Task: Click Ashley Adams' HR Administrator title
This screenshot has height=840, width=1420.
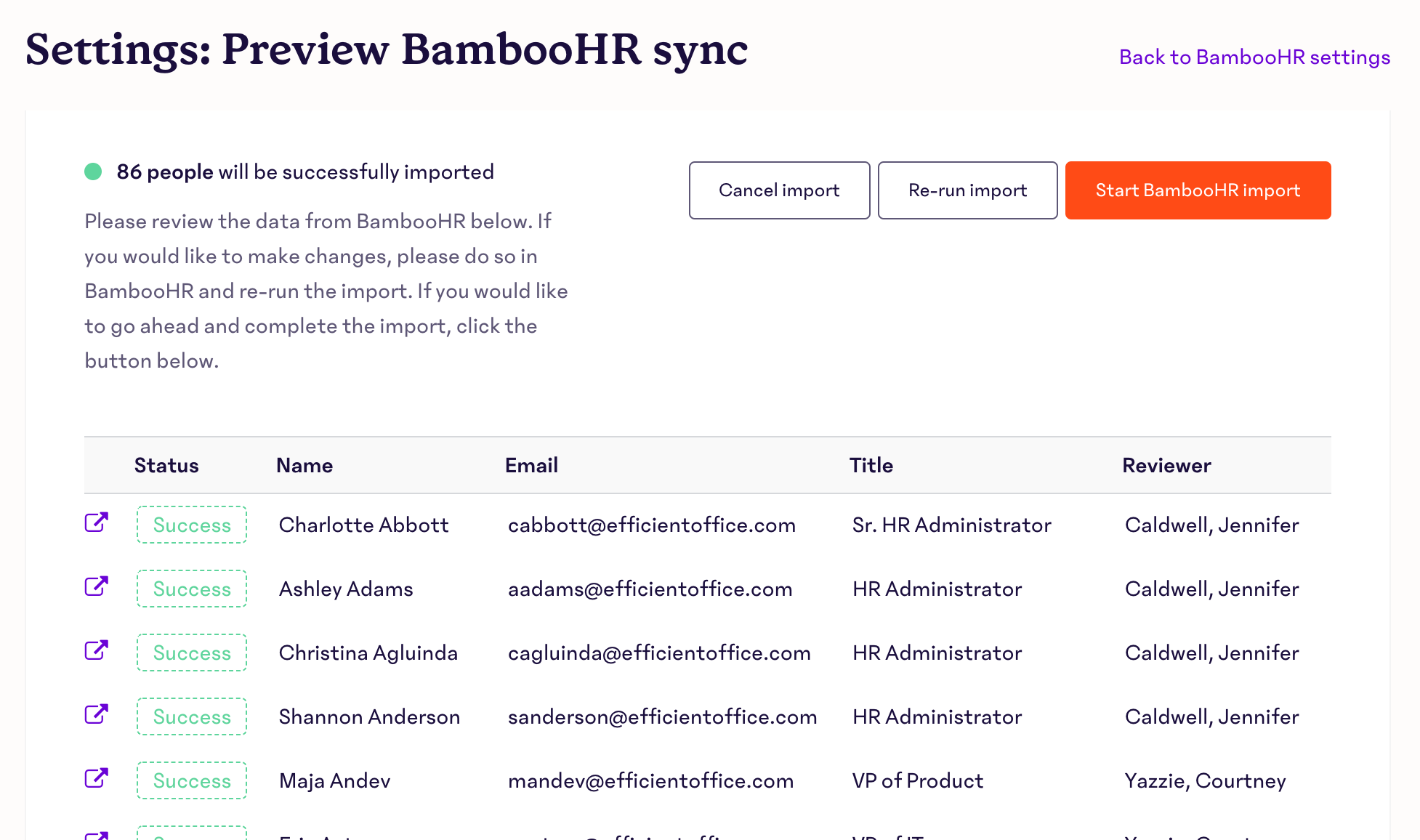Action: coord(937,589)
